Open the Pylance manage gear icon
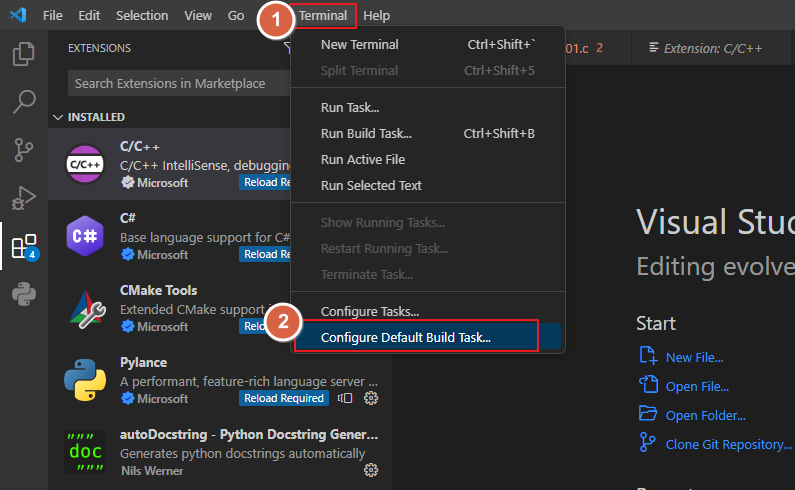 (x=371, y=398)
